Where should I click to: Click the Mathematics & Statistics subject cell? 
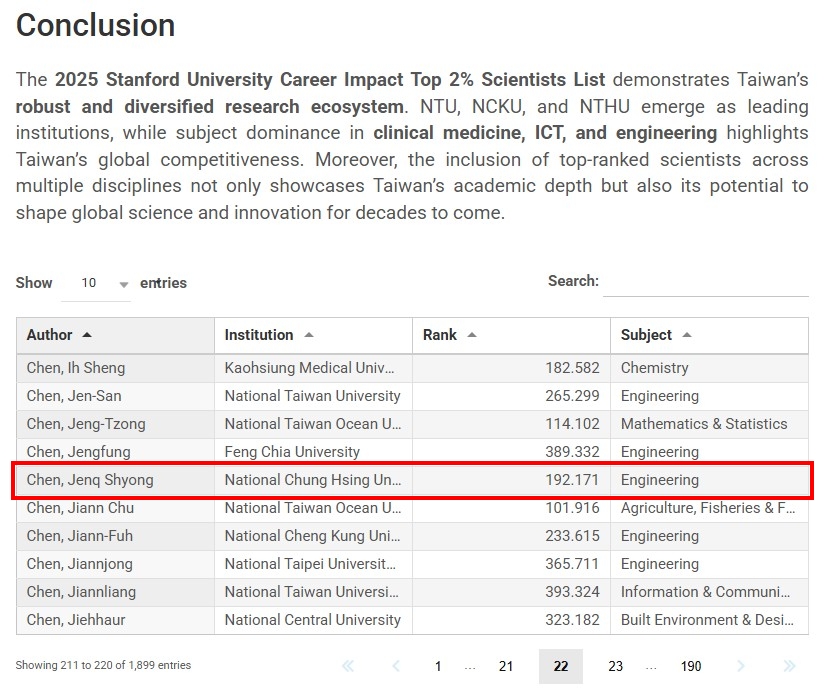click(704, 424)
